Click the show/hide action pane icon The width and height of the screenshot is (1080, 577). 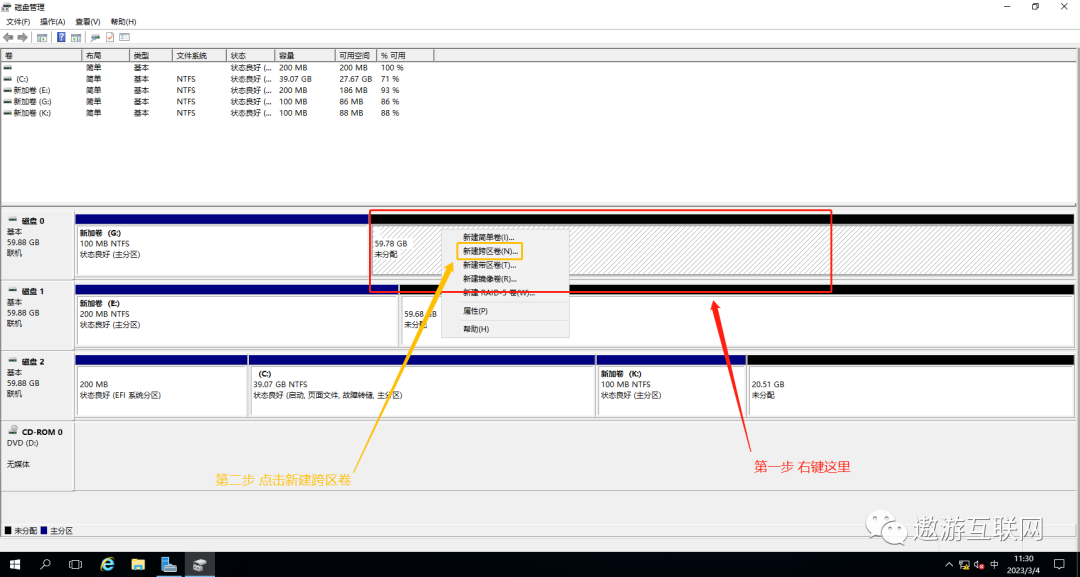click(x=76, y=37)
